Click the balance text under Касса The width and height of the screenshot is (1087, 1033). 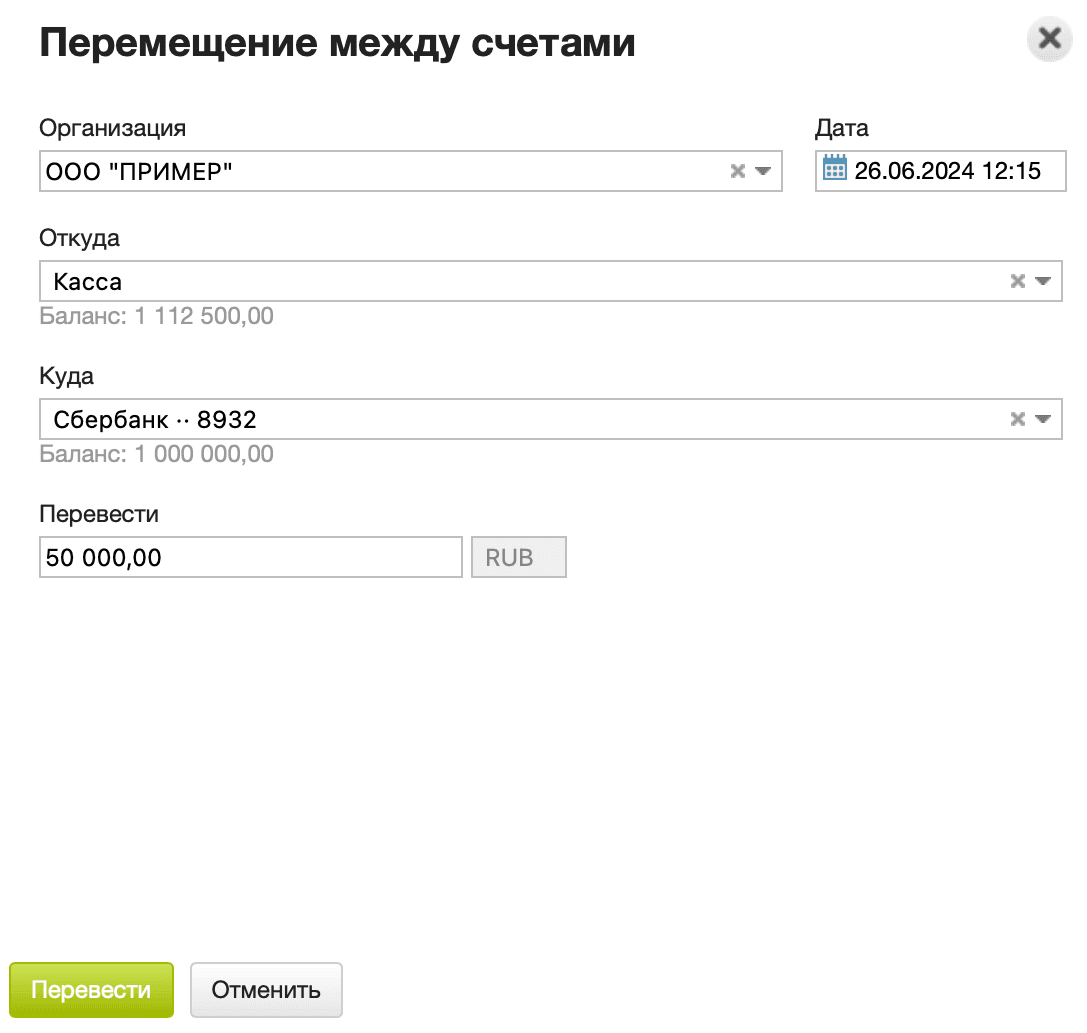[x=157, y=315]
